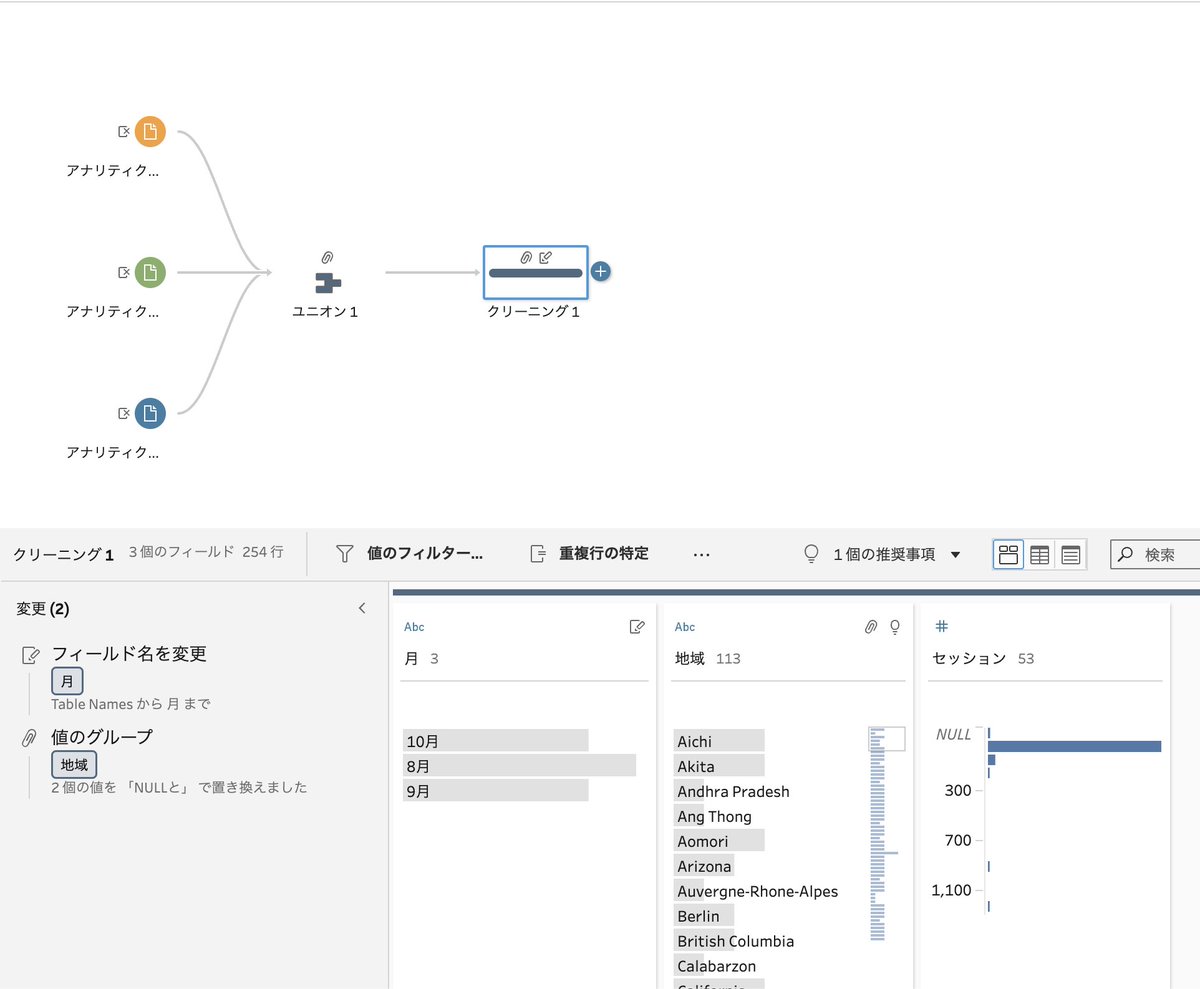Change the Abc data type of 月 field

pyautogui.click(x=414, y=627)
